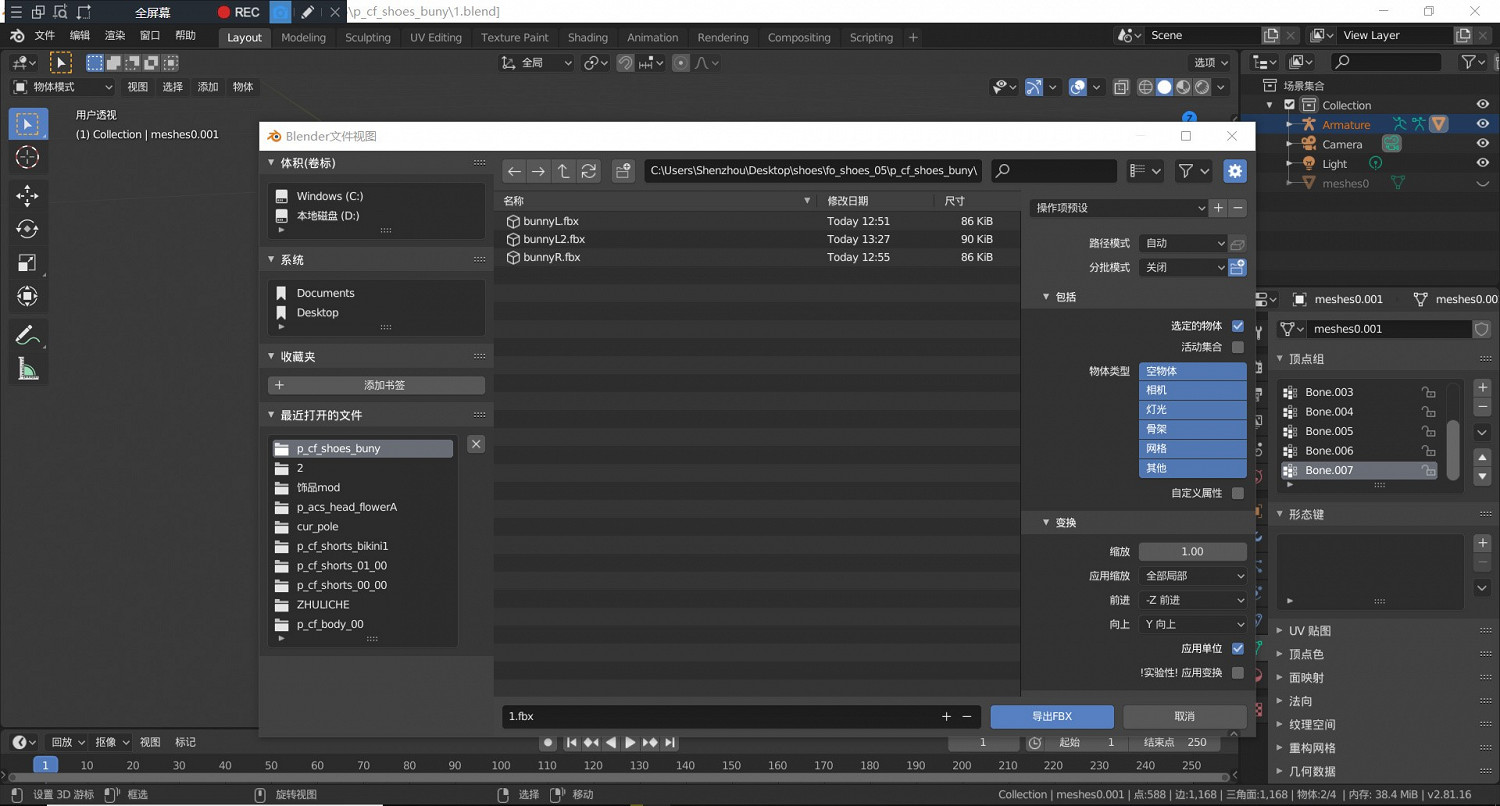This screenshot has height=806, width=1500.
Task: Click the 缩放 value field
Action: click(x=1192, y=552)
